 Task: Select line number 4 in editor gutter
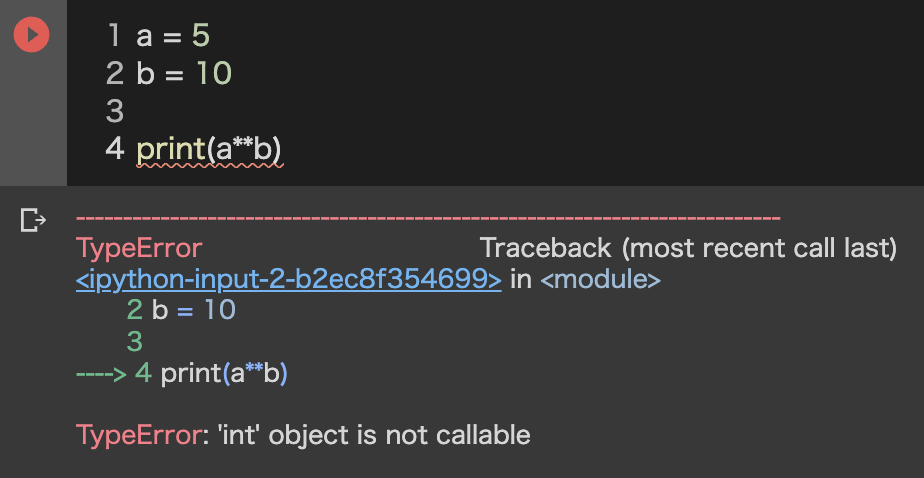[114, 148]
